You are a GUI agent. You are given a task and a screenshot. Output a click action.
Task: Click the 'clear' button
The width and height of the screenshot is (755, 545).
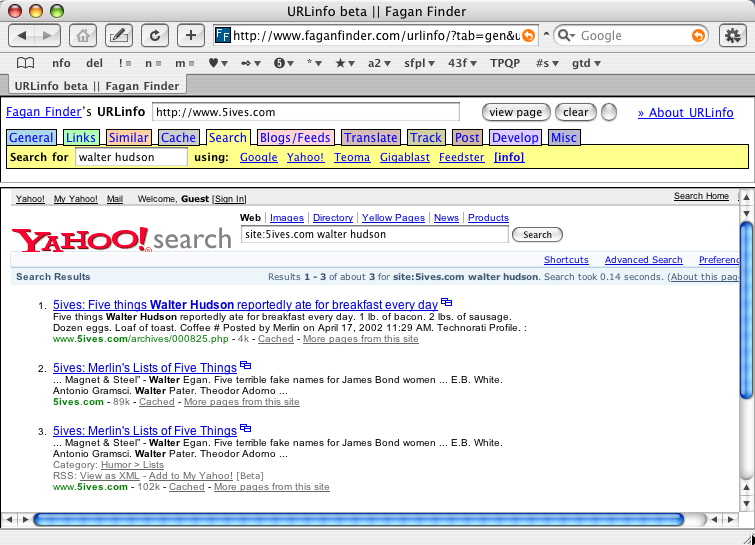tap(575, 112)
